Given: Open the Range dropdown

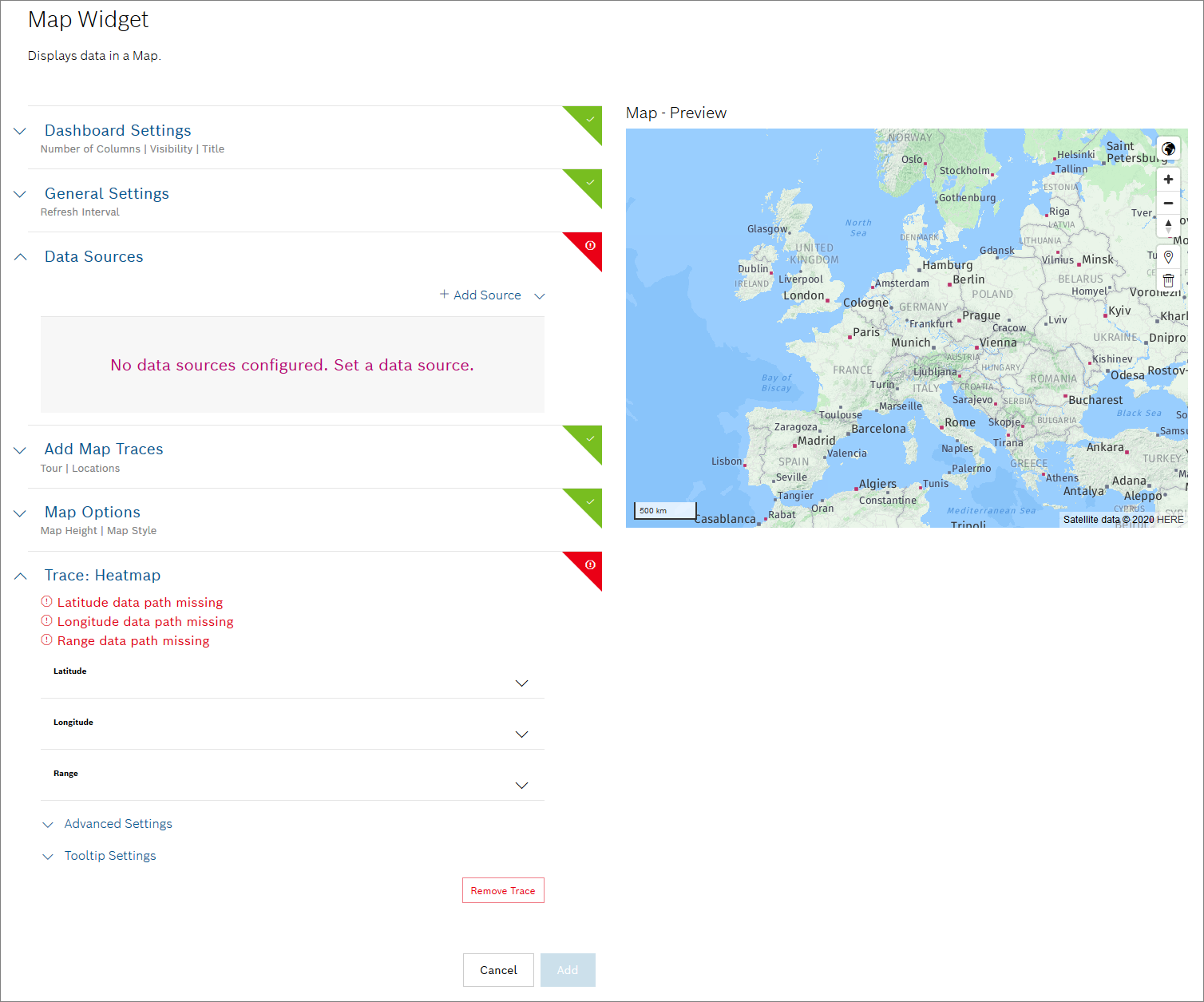Looking at the screenshot, I should [x=521, y=786].
